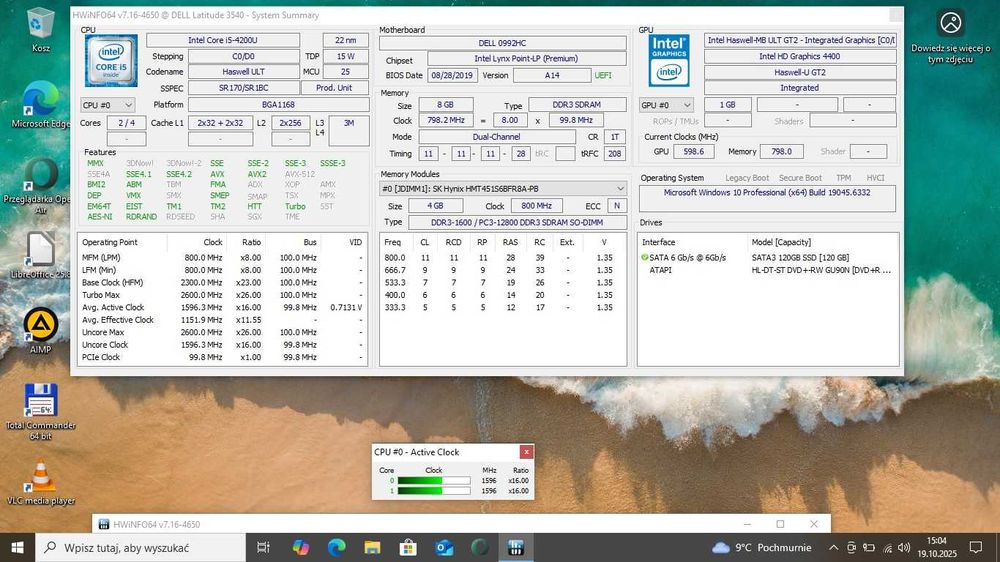Click the Windows search box

(x=140, y=547)
